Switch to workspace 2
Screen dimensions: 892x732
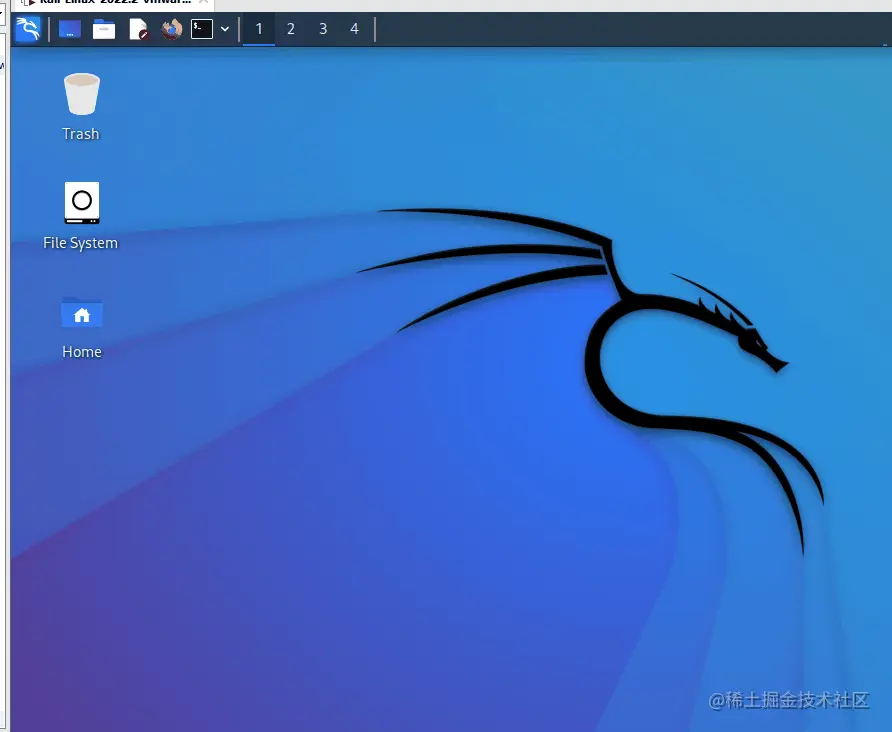[291, 29]
